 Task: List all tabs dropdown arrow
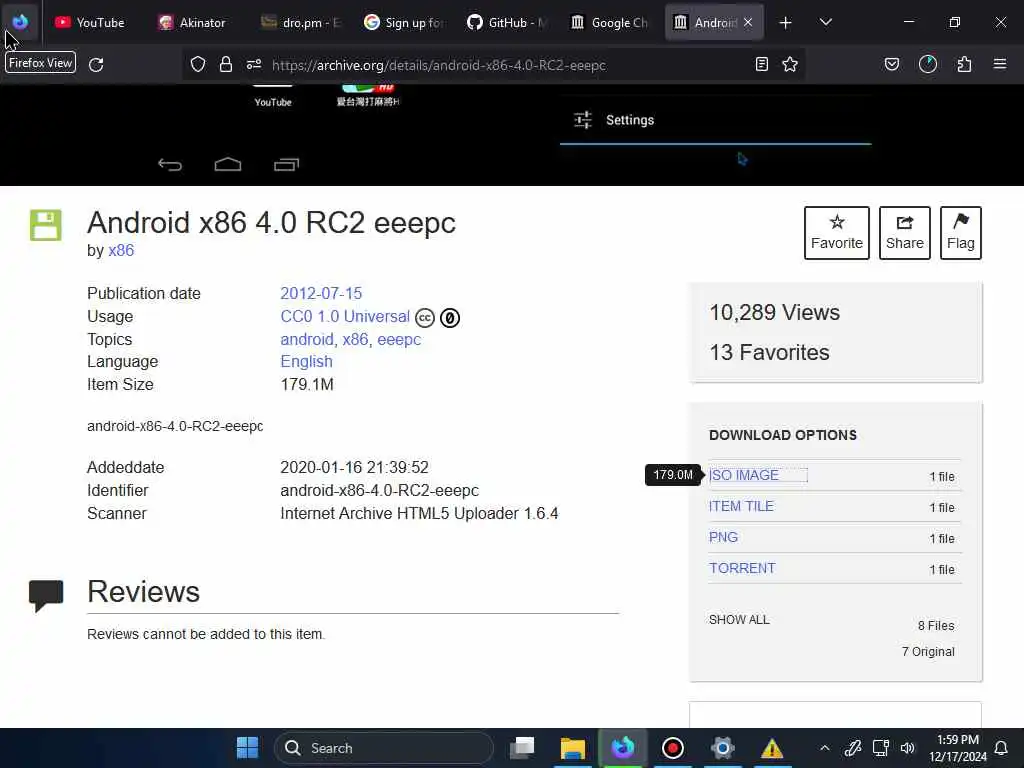(x=826, y=23)
